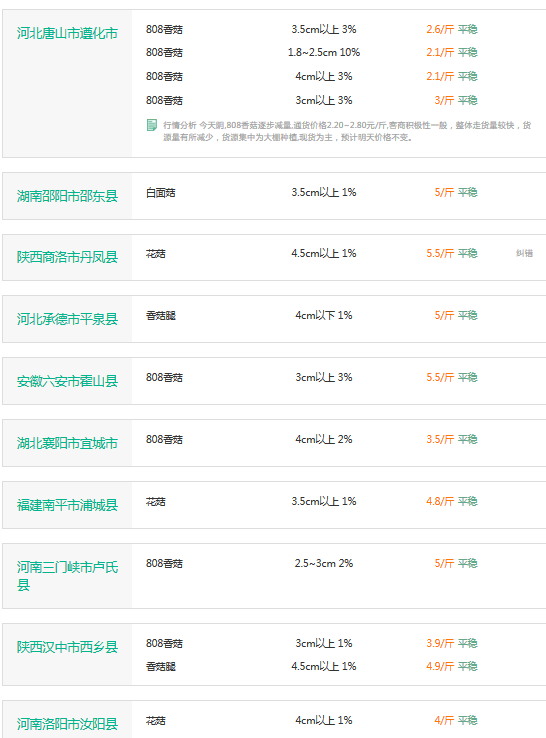The width and height of the screenshot is (546, 738).
Task: Click the 2.6/斤 price in 遵化市
Action: point(440,30)
